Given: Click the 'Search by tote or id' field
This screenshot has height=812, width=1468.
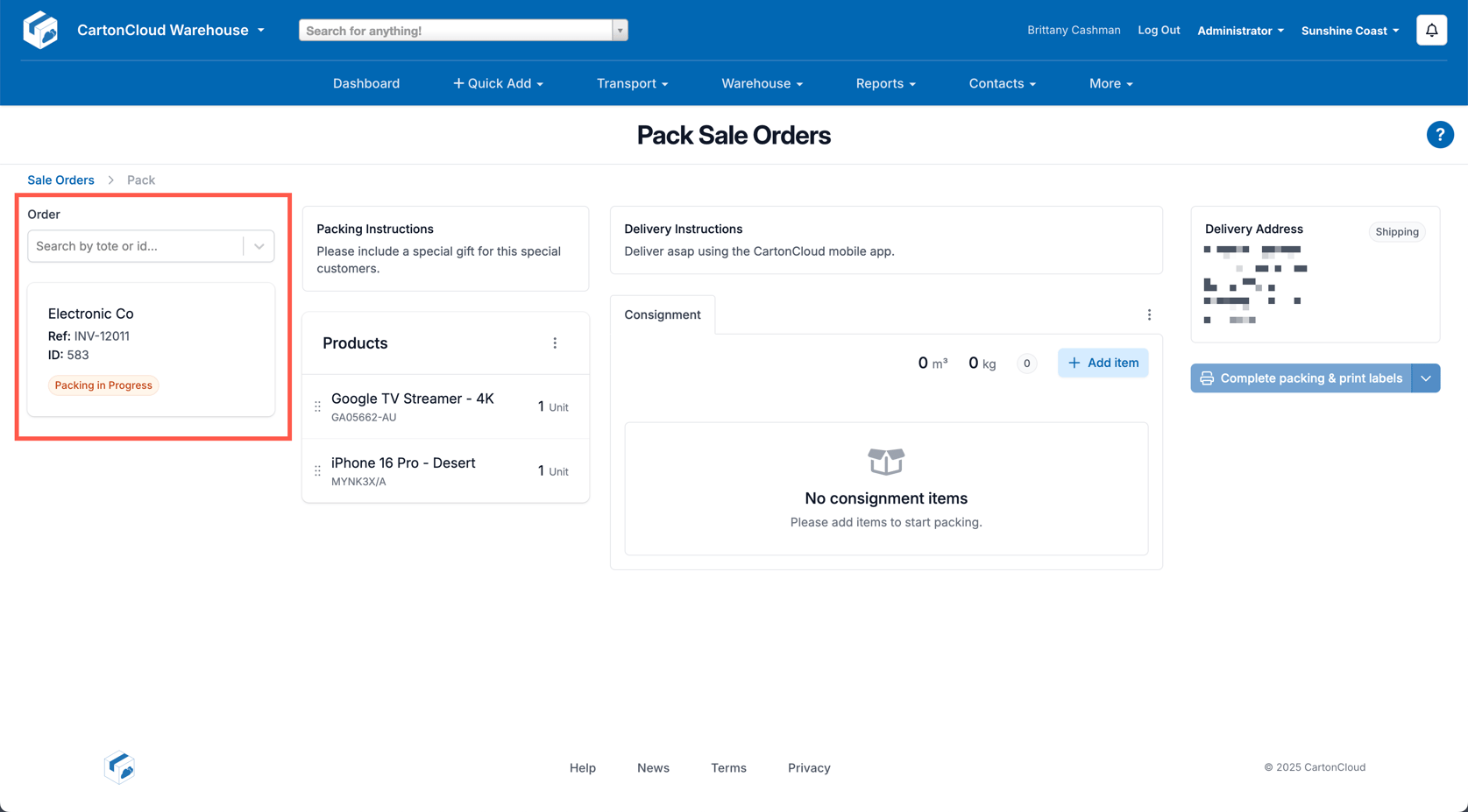Looking at the screenshot, I should tap(136, 246).
